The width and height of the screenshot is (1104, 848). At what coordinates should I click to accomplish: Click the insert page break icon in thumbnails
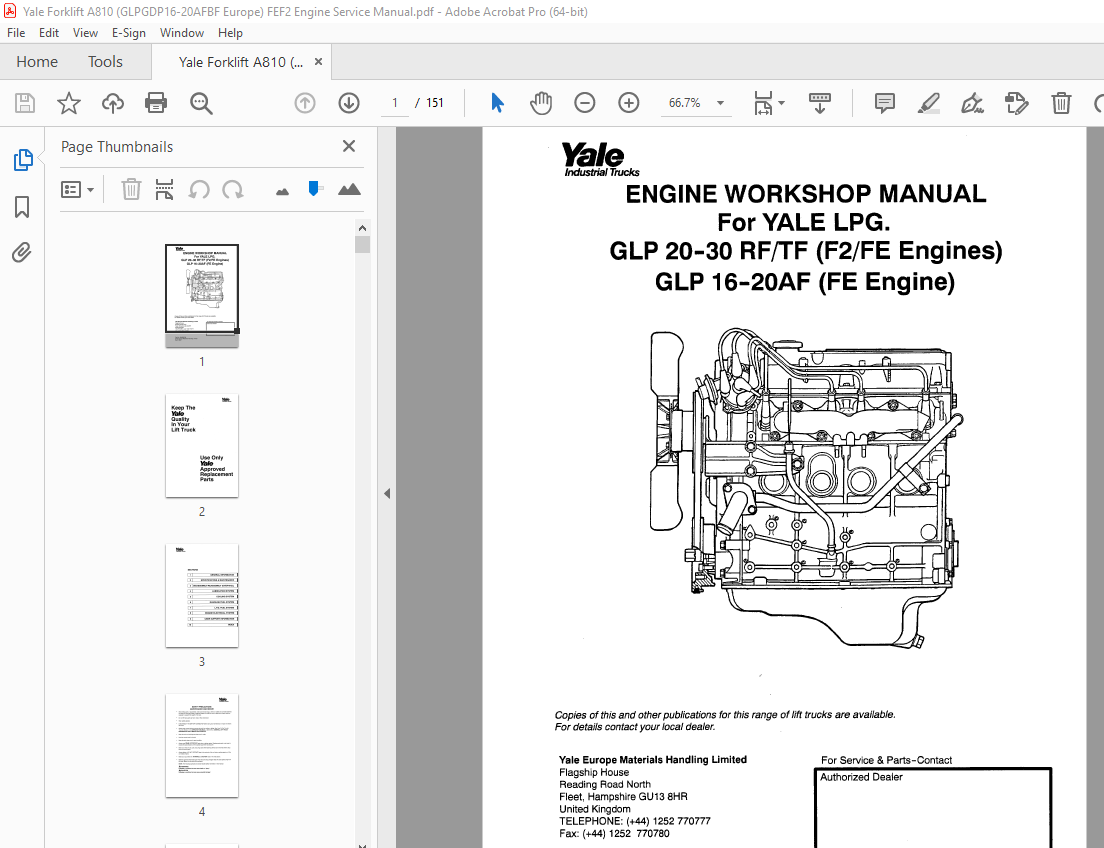(x=164, y=189)
